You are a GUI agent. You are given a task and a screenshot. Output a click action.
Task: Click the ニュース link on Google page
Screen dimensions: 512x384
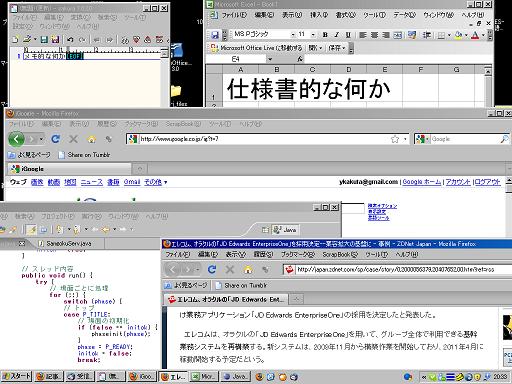point(92,182)
